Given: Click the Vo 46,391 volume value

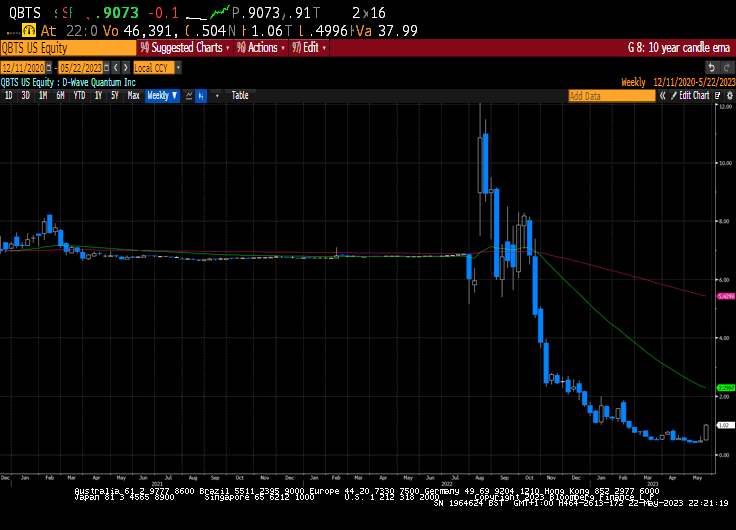Looking at the screenshot, I should 140,31.
